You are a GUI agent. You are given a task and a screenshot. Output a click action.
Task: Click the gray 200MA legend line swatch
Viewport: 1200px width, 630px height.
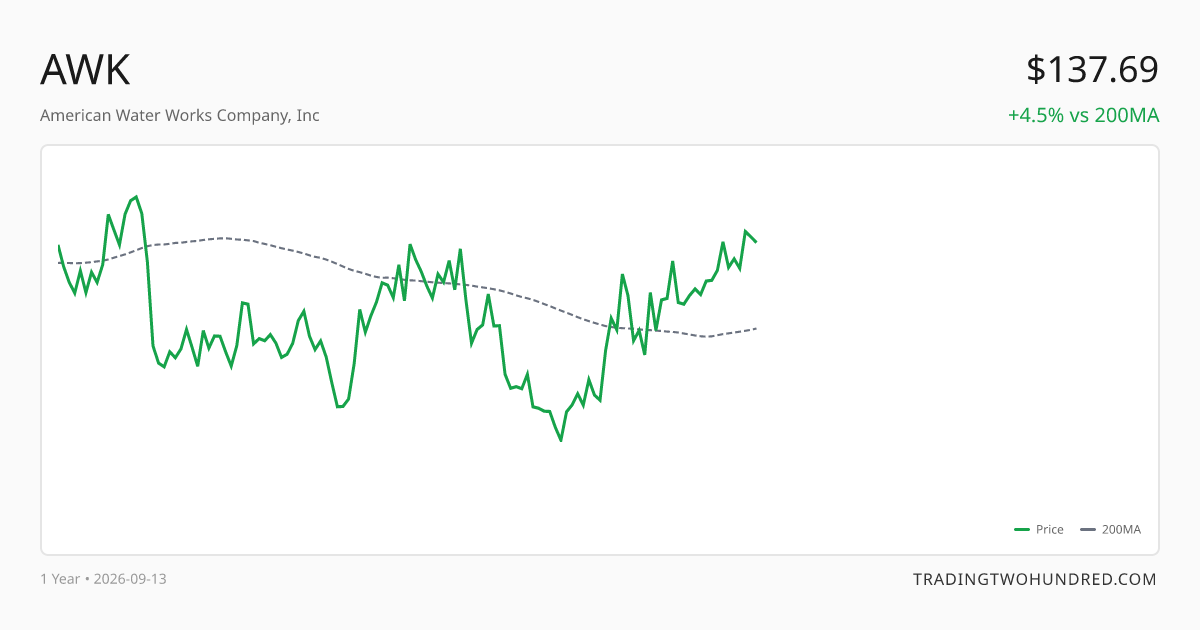coord(1089,530)
